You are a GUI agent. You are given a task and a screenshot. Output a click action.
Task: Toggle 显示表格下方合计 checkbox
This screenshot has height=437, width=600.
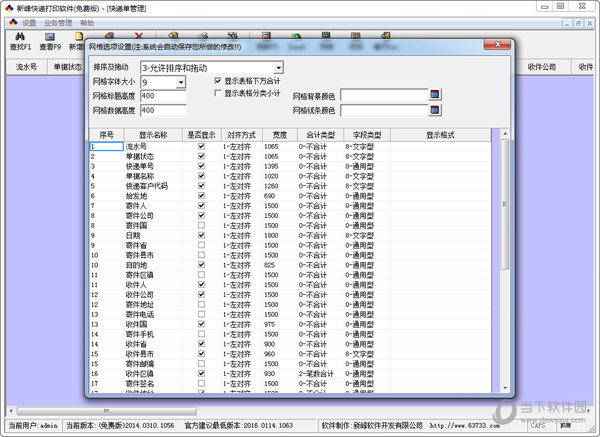tap(218, 81)
